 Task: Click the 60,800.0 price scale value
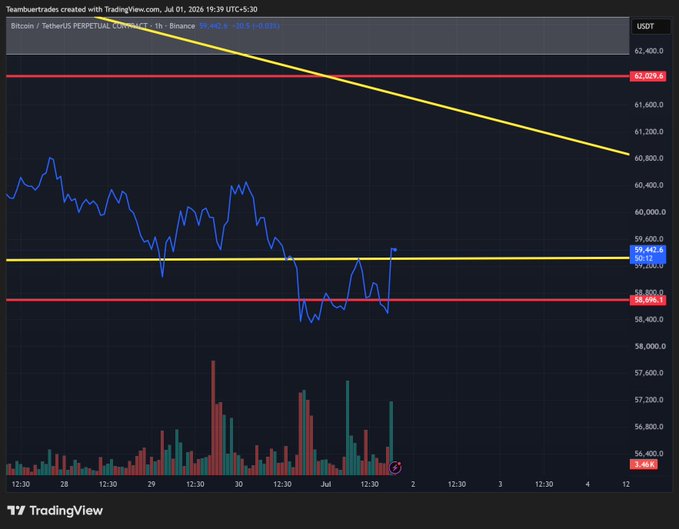click(649, 158)
